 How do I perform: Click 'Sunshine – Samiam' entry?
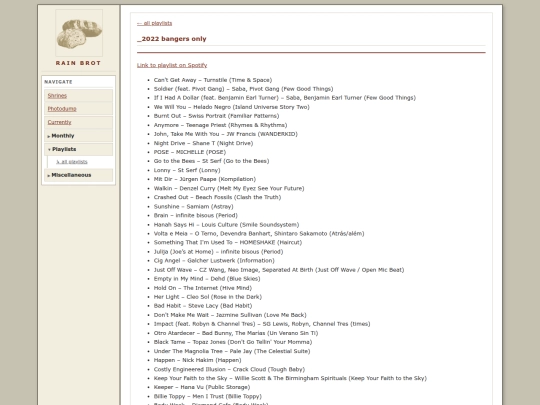tap(194, 207)
